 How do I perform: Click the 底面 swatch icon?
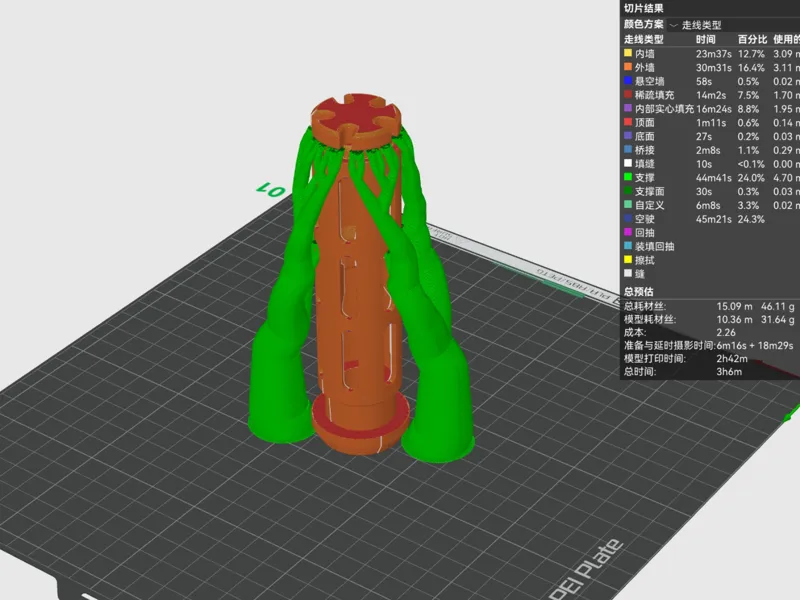628,136
